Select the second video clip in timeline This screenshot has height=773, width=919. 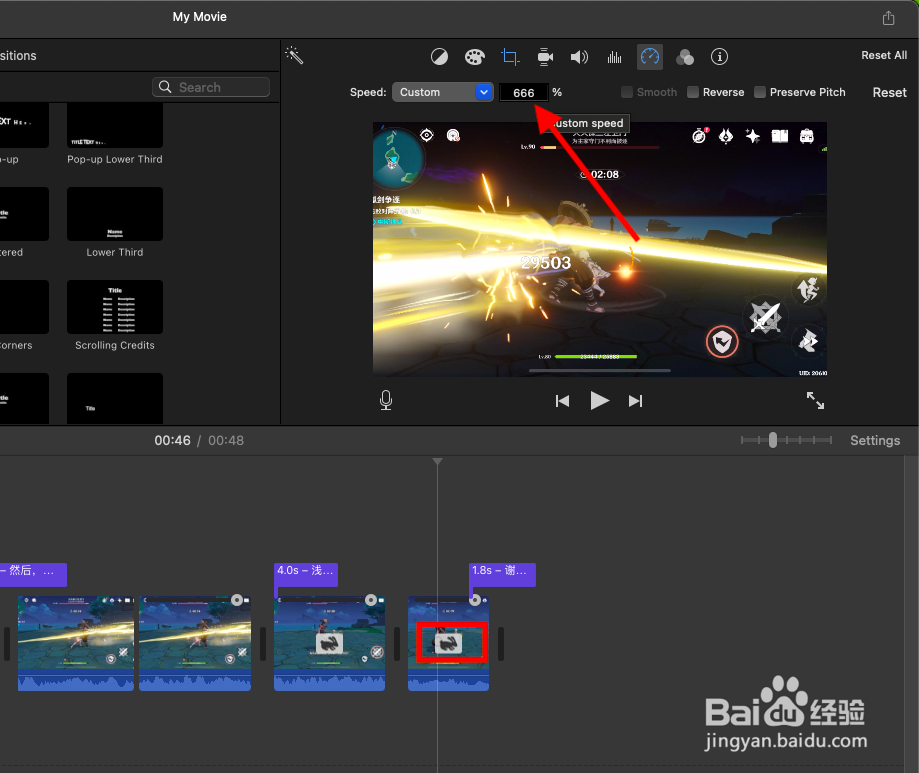(x=195, y=643)
